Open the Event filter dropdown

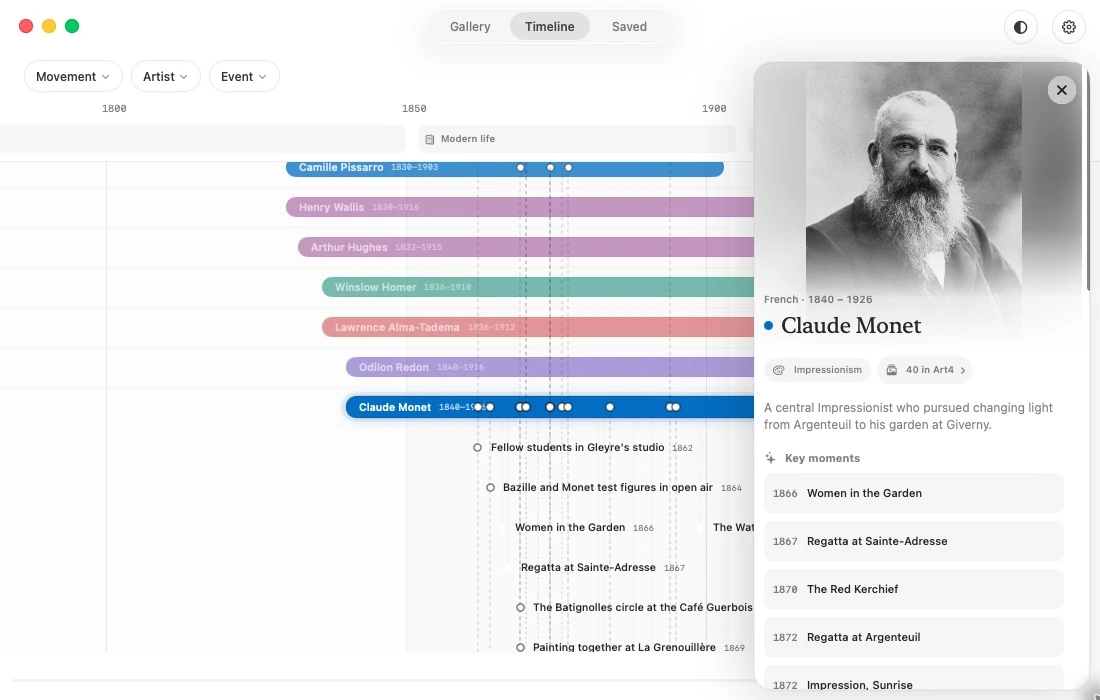coord(243,76)
